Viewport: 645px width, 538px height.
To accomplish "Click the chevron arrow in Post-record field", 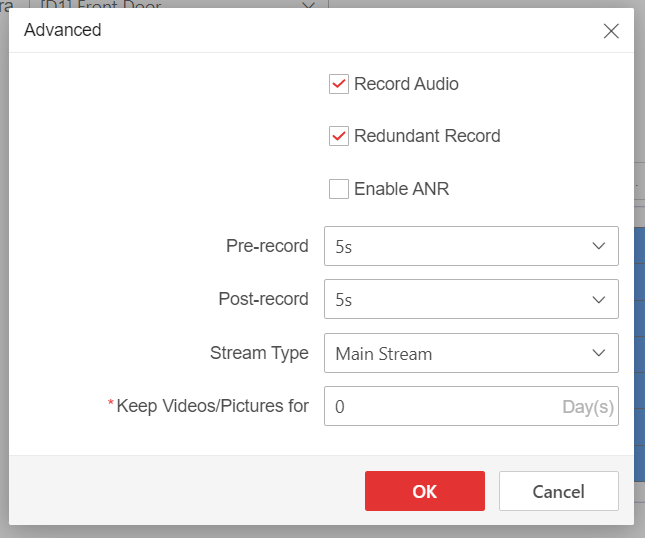I will [599, 299].
